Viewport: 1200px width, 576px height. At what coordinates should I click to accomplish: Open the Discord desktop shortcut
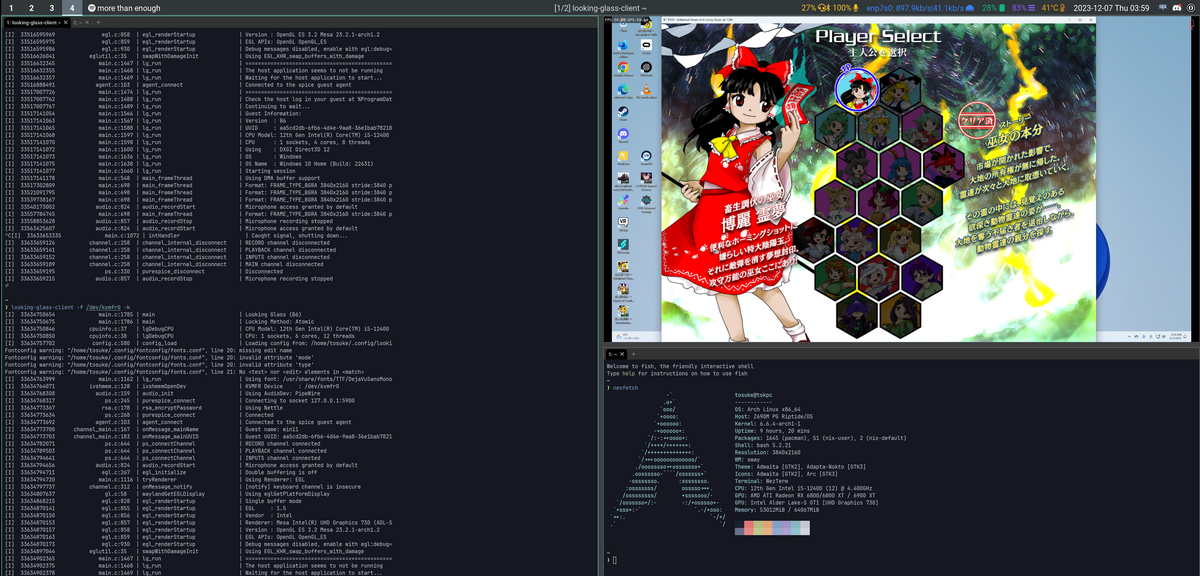pyautogui.click(x=623, y=136)
